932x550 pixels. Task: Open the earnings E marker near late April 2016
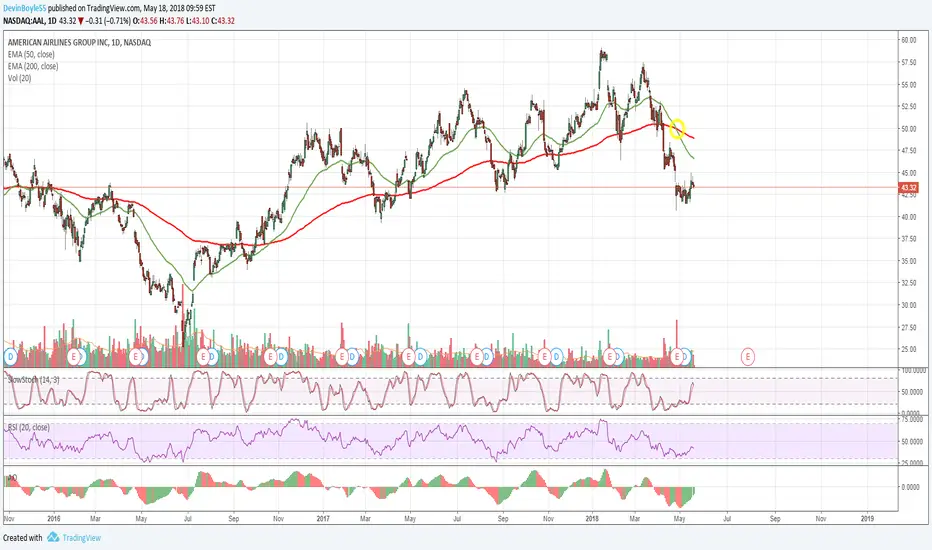137,357
